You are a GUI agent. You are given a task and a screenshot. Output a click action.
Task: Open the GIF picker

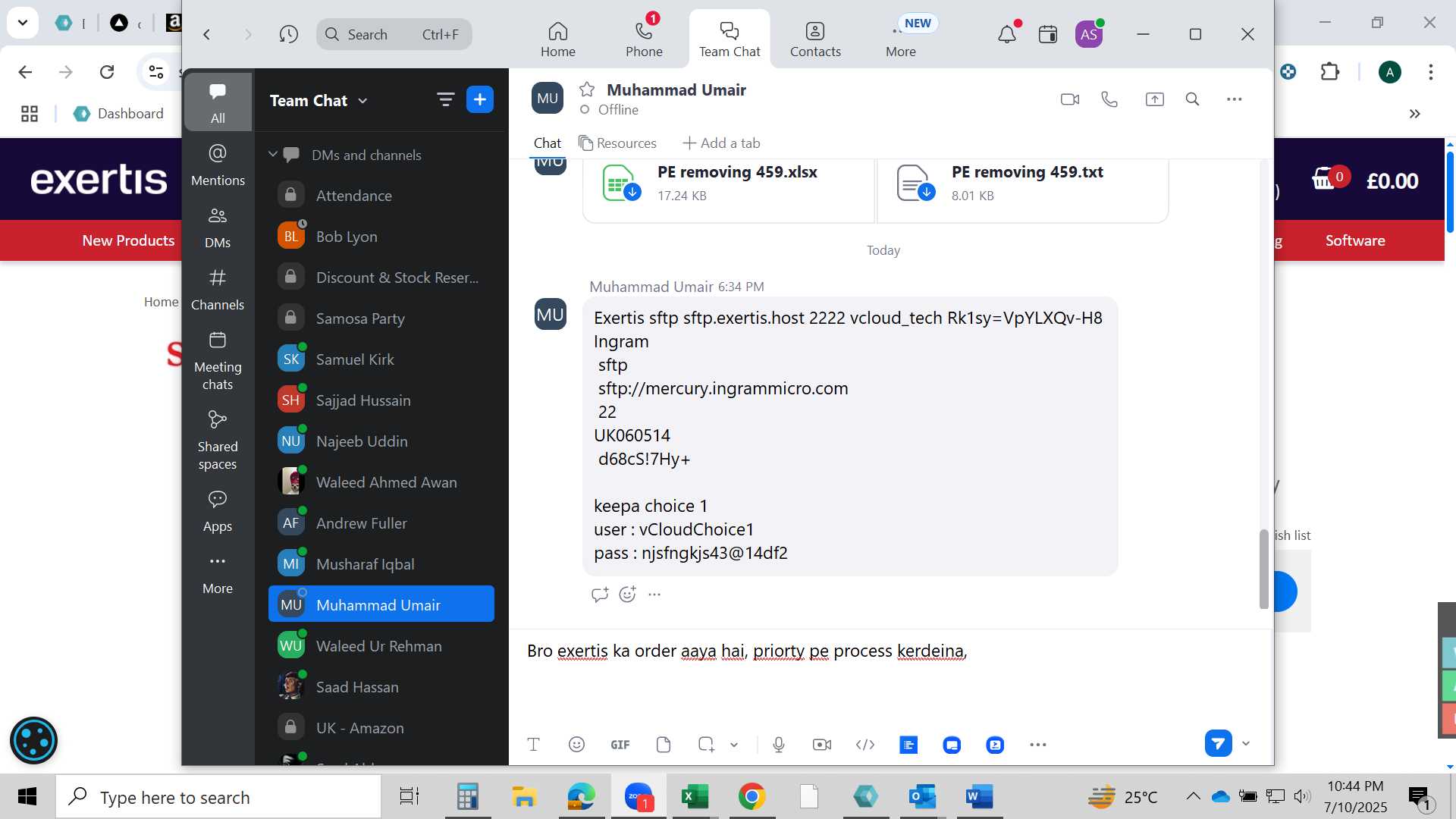click(620, 745)
